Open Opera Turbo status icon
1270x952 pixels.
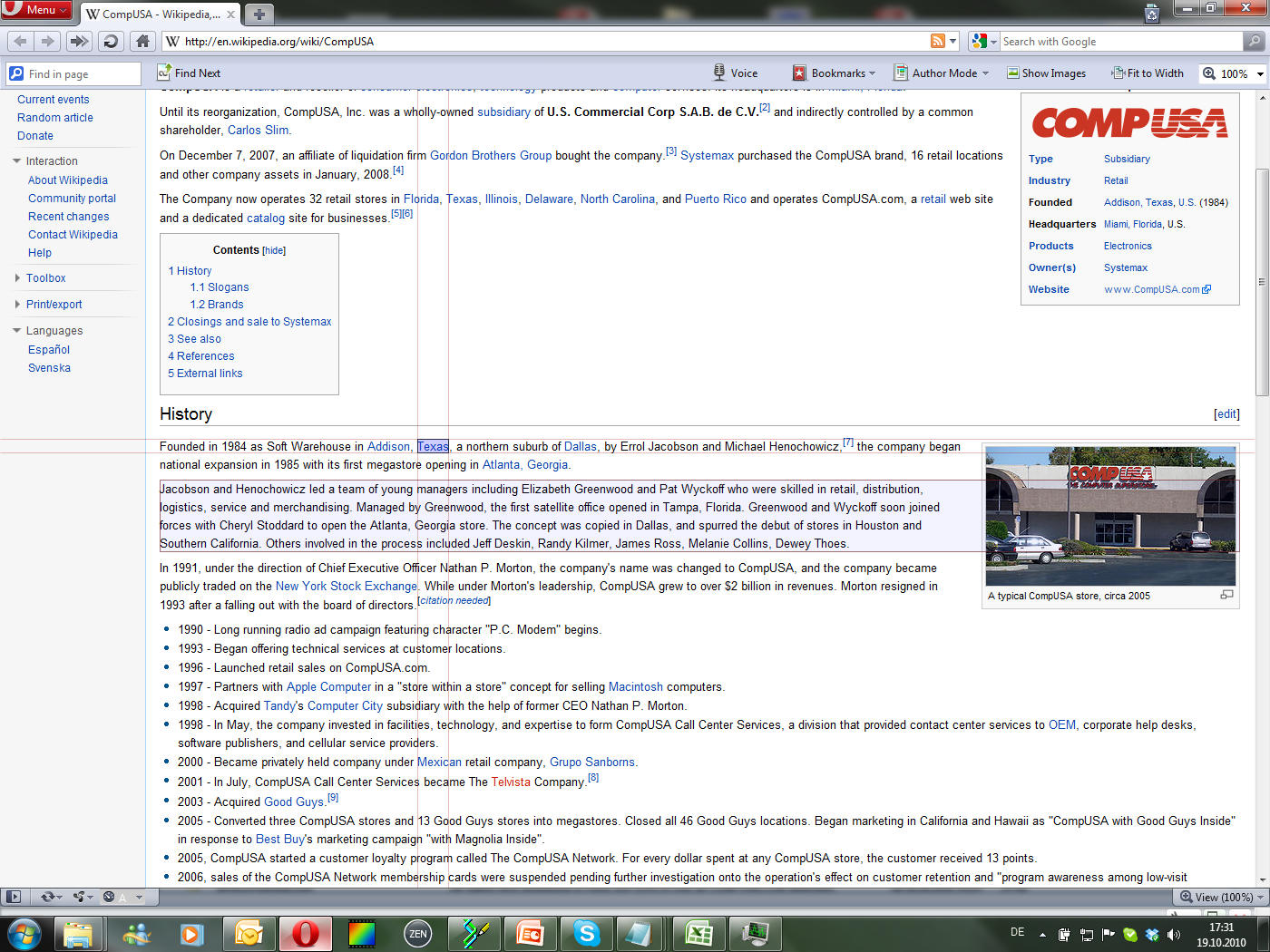122,897
